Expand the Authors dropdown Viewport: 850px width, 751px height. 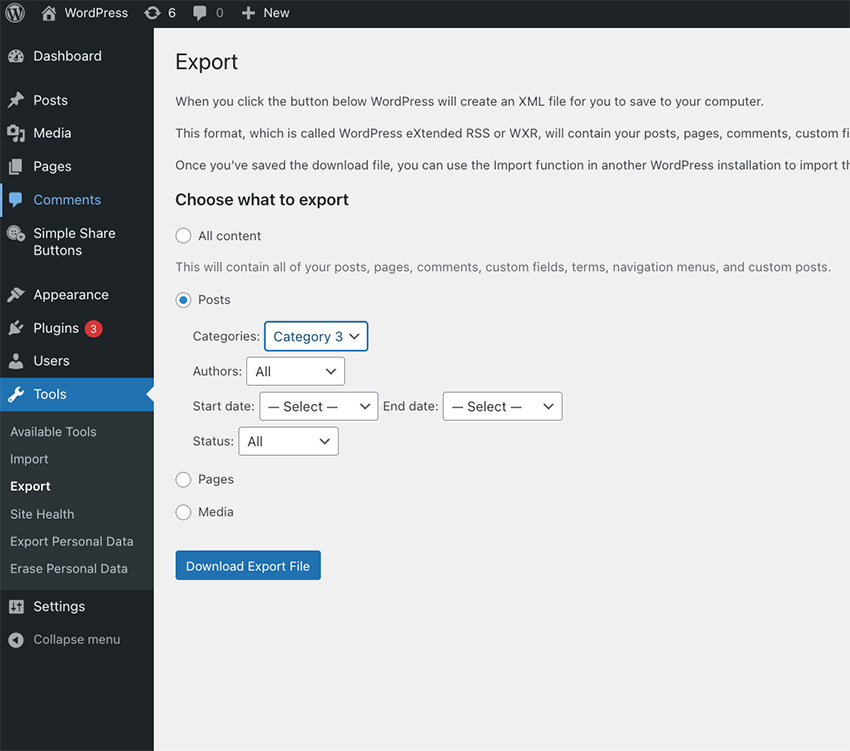click(295, 370)
